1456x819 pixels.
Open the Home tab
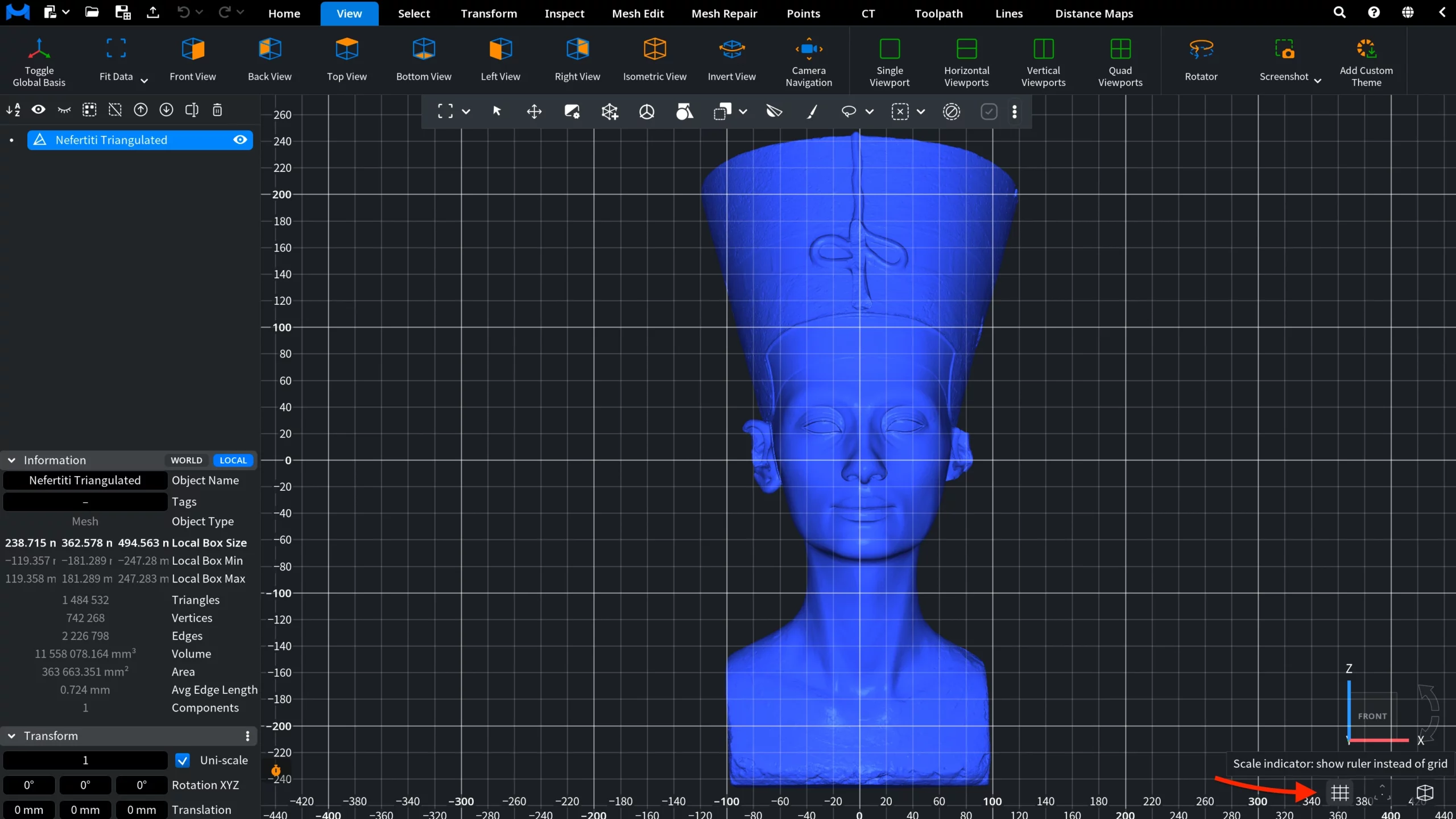[x=284, y=13]
